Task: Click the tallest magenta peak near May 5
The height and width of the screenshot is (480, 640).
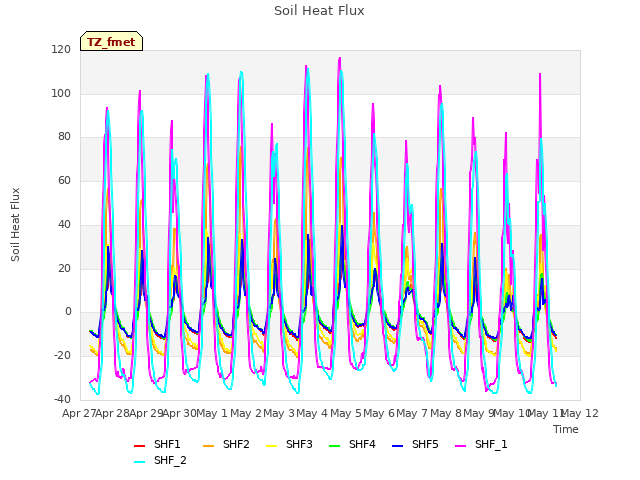Action: 340,58
